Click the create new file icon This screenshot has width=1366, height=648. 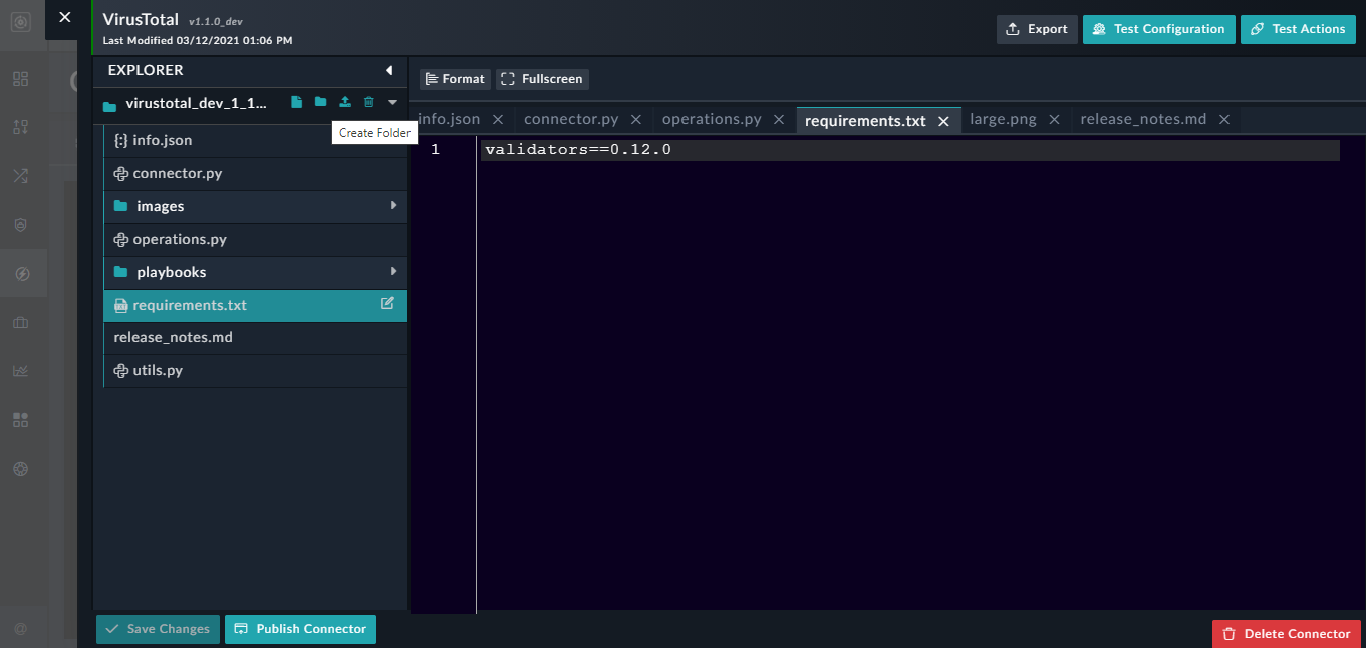click(296, 102)
